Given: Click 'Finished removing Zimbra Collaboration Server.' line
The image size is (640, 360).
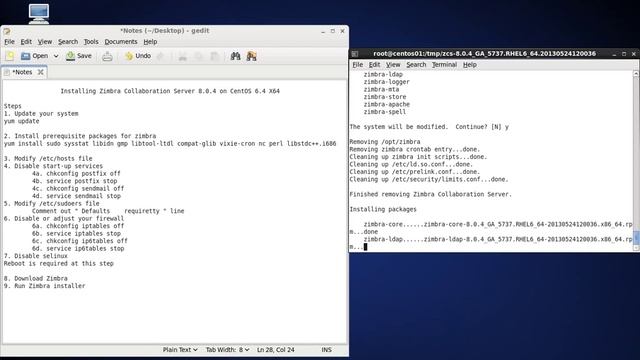Looking at the screenshot, I should (430, 194).
